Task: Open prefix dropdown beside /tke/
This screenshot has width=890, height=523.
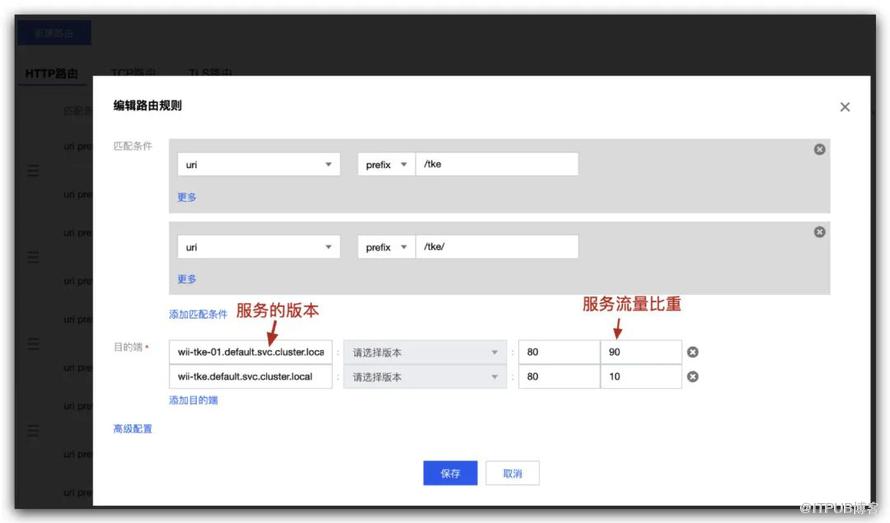Action: pos(387,247)
